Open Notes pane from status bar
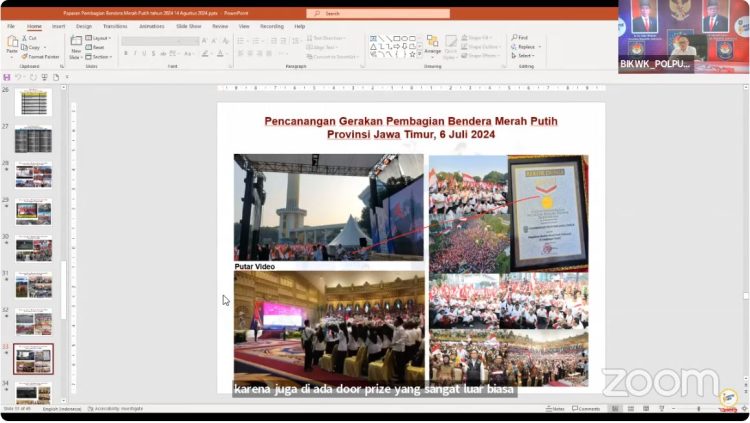This screenshot has width=750, height=423. 555,409
